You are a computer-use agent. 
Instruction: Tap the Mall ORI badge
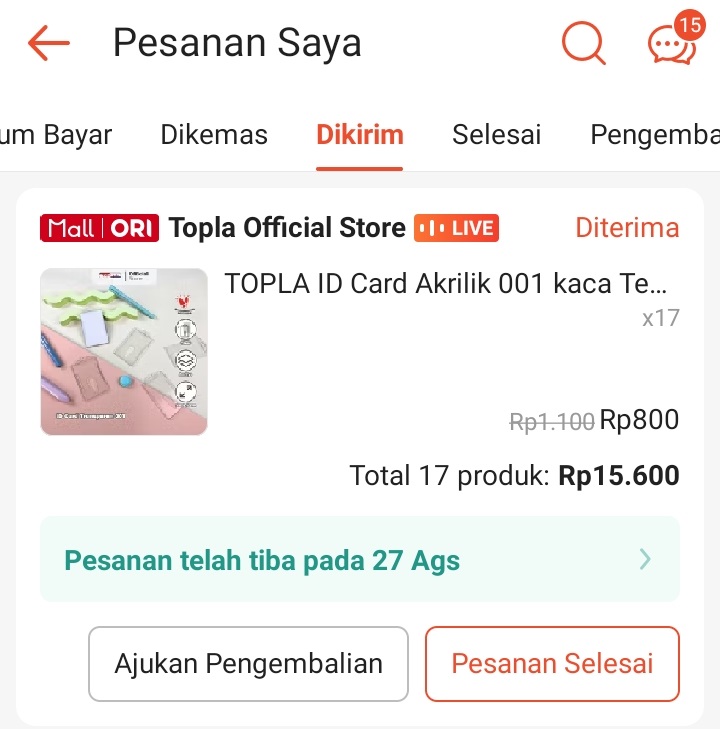click(x=99, y=228)
